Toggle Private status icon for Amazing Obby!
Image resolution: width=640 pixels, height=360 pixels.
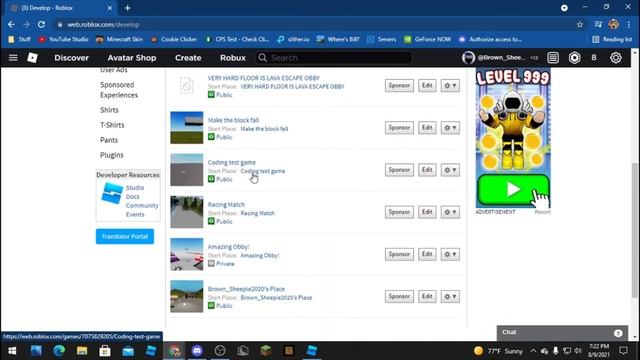click(211, 263)
